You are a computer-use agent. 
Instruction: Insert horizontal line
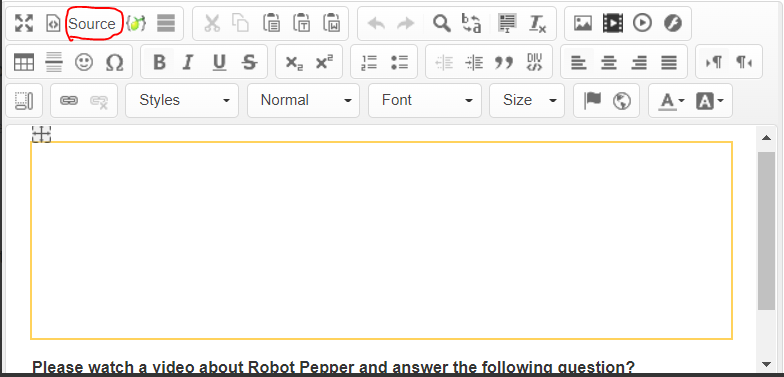tap(54, 62)
